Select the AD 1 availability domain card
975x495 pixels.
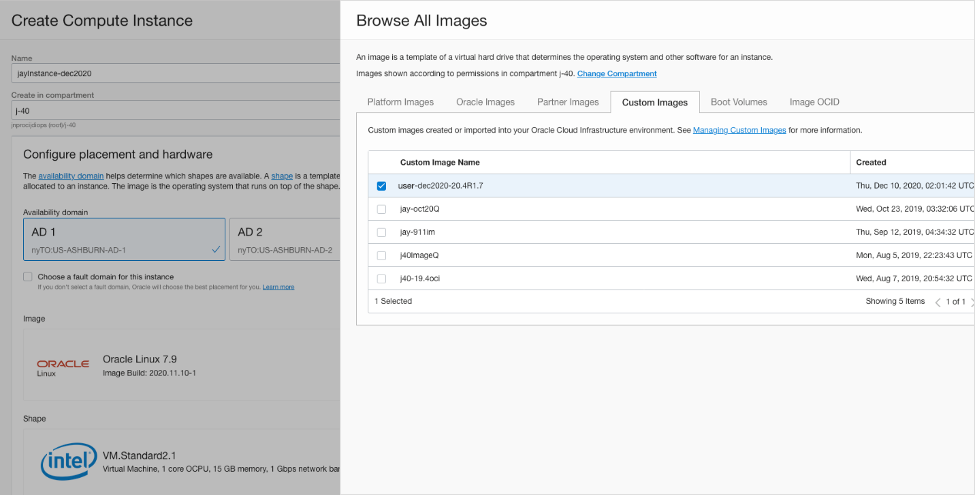[x=124, y=239]
